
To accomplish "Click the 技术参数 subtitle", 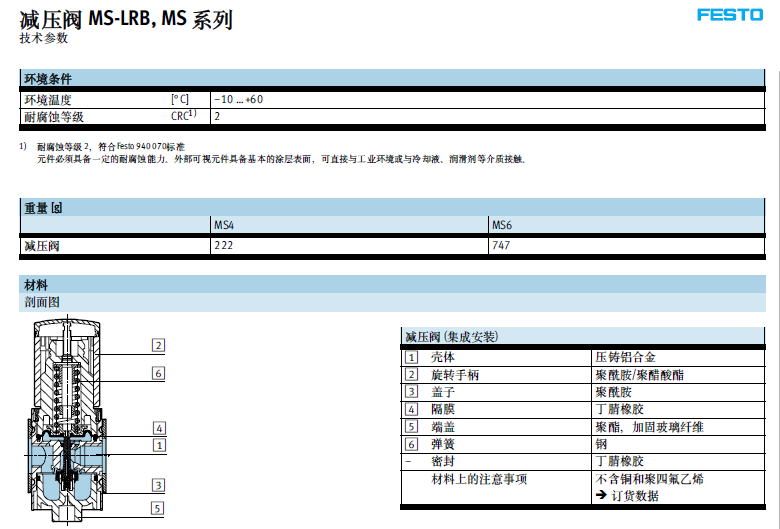I will click(44, 38).
